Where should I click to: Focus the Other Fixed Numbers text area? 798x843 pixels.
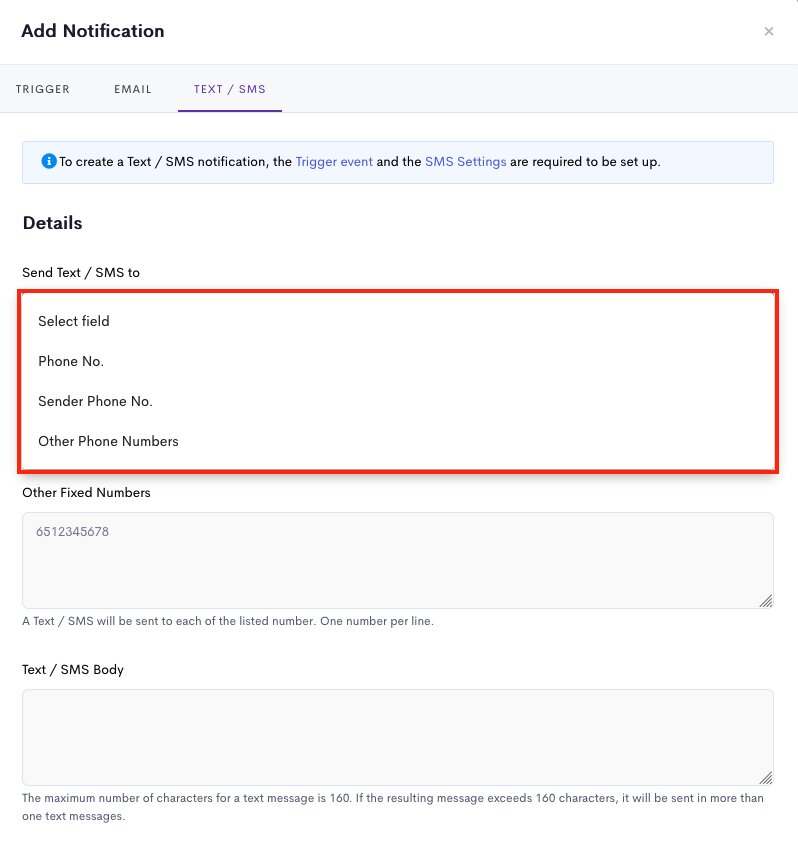[x=398, y=560]
